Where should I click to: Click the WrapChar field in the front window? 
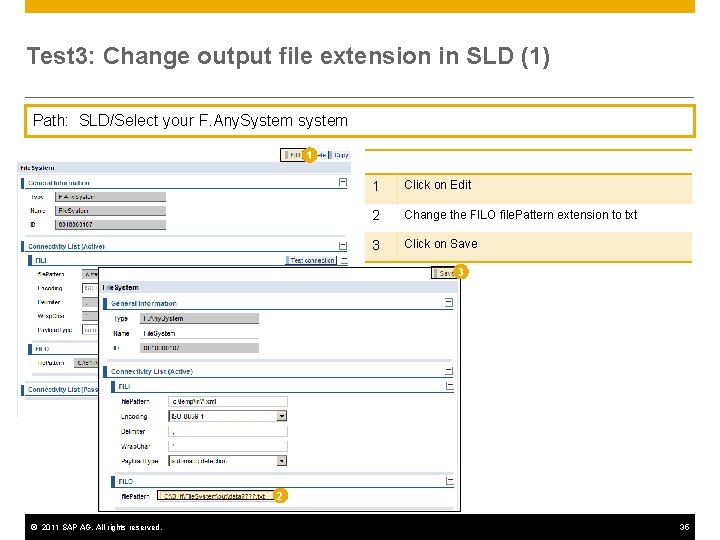pyautogui.click(x=228, y=446)
